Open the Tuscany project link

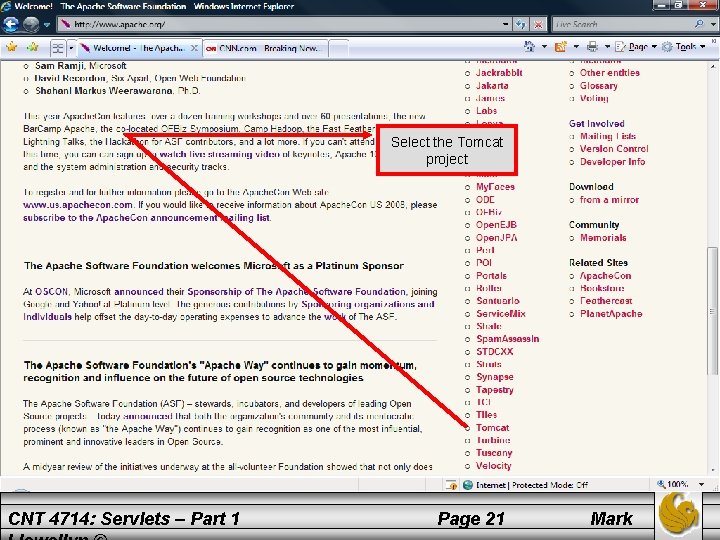[x=494, y=453]
